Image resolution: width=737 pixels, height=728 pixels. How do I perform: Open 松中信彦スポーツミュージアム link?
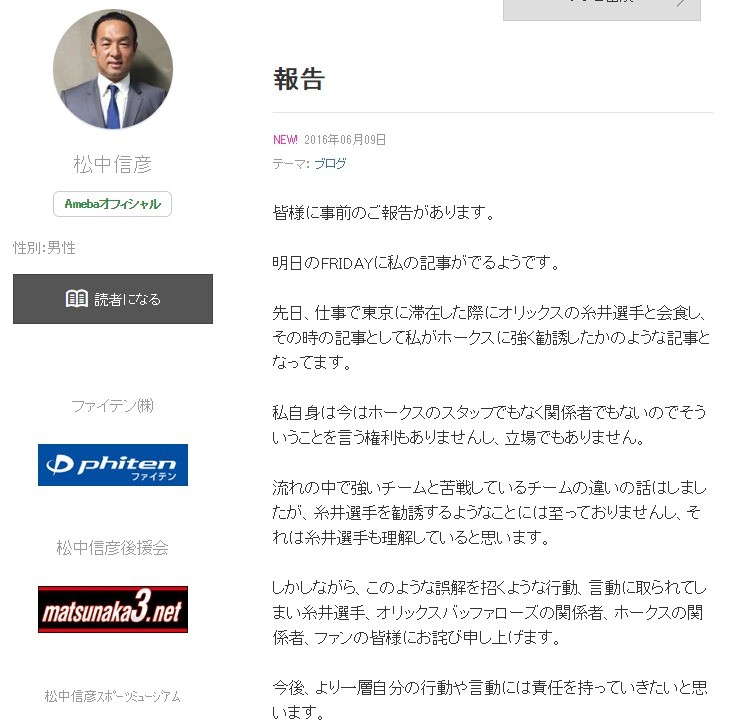pyautogui.click(x=112, y=696)
